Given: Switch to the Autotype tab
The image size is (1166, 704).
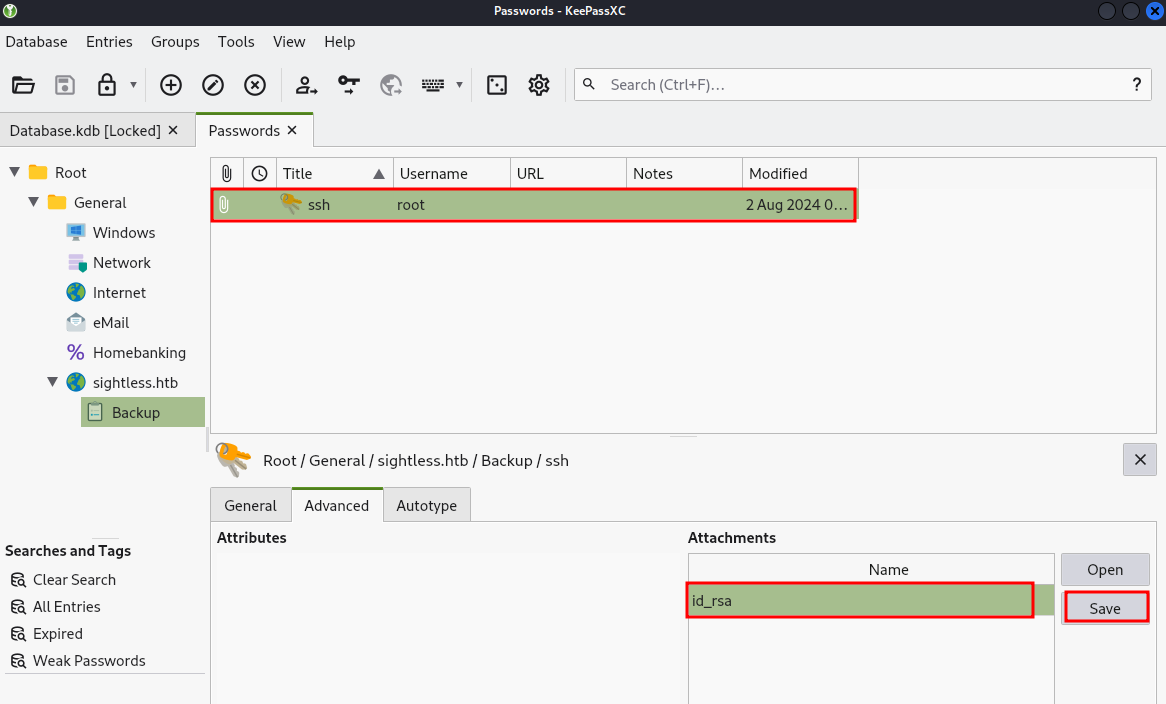Looking at the screenshot, I should point(426,506).
